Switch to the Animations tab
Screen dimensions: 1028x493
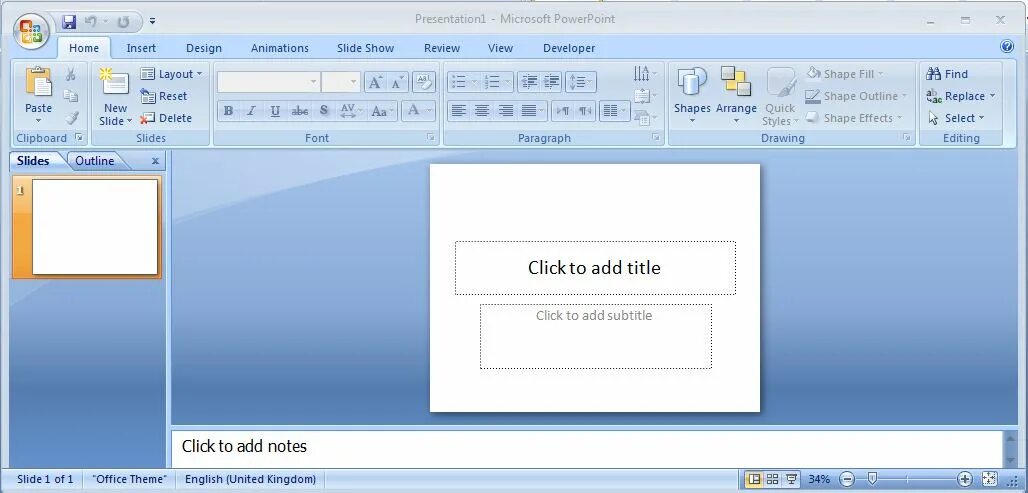pyautogui.click(x=280, y=48)
